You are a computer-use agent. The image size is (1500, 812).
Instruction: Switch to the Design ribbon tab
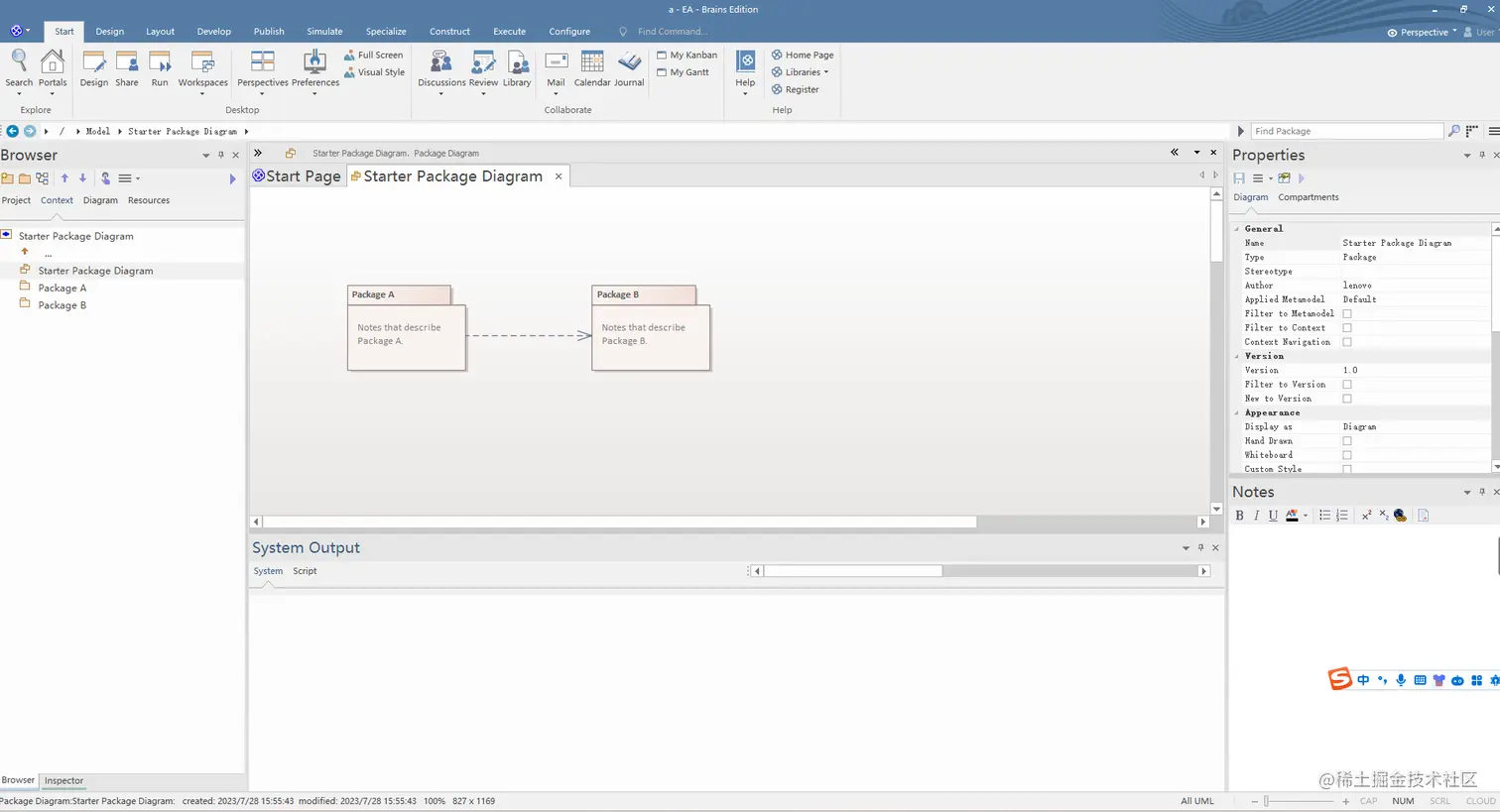coord(110,32)
